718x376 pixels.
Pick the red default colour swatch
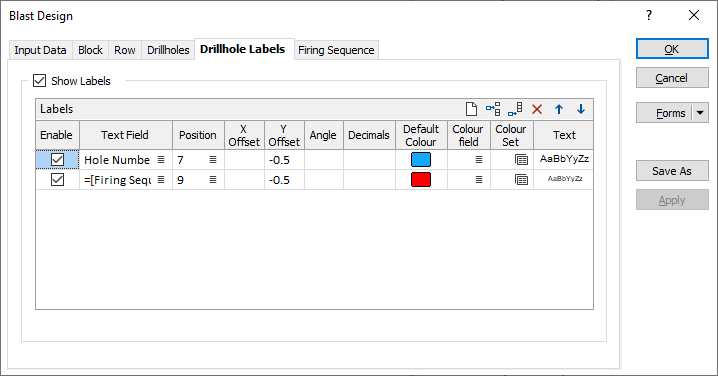[x=421, y=180]
